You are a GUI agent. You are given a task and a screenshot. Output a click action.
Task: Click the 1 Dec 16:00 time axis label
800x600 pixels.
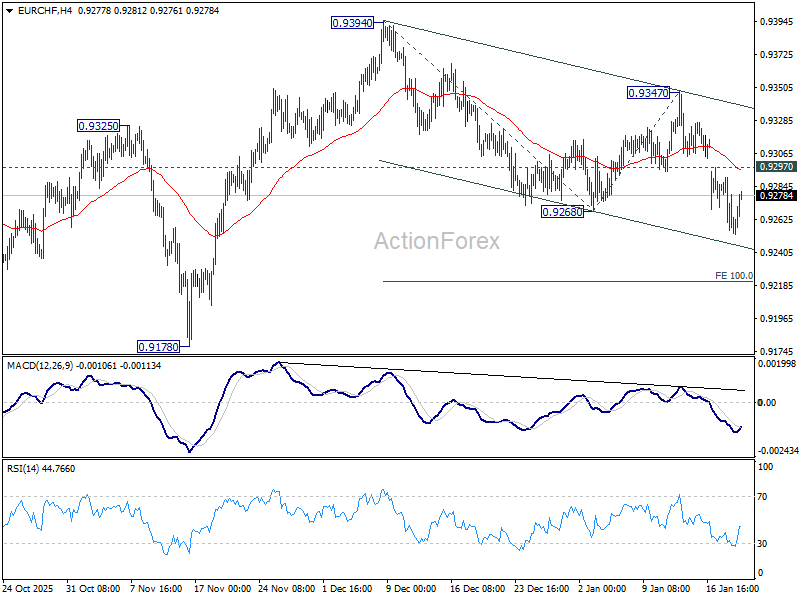(x=348, y=588)
